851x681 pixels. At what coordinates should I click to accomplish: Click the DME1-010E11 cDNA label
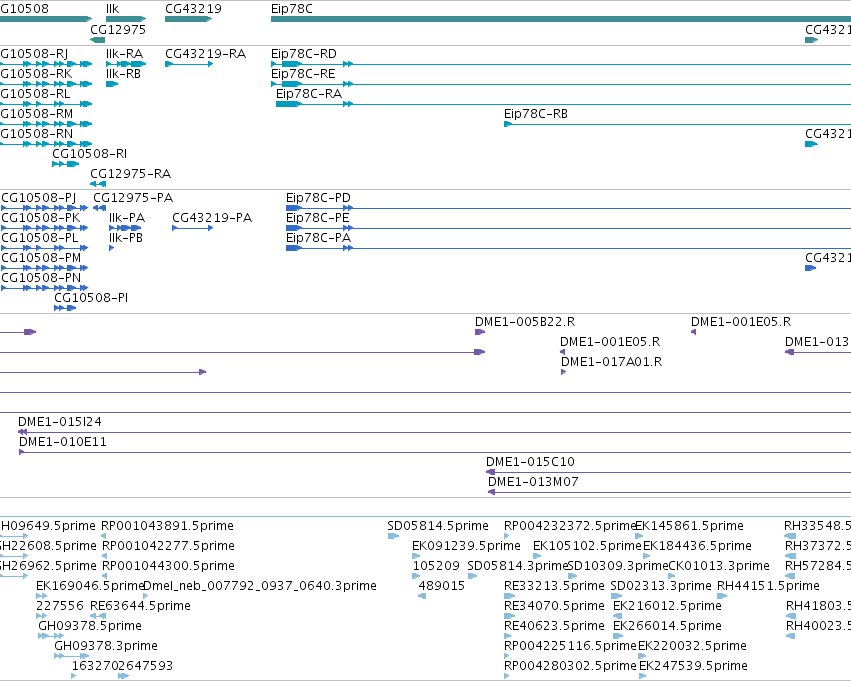tap(62, 442)
